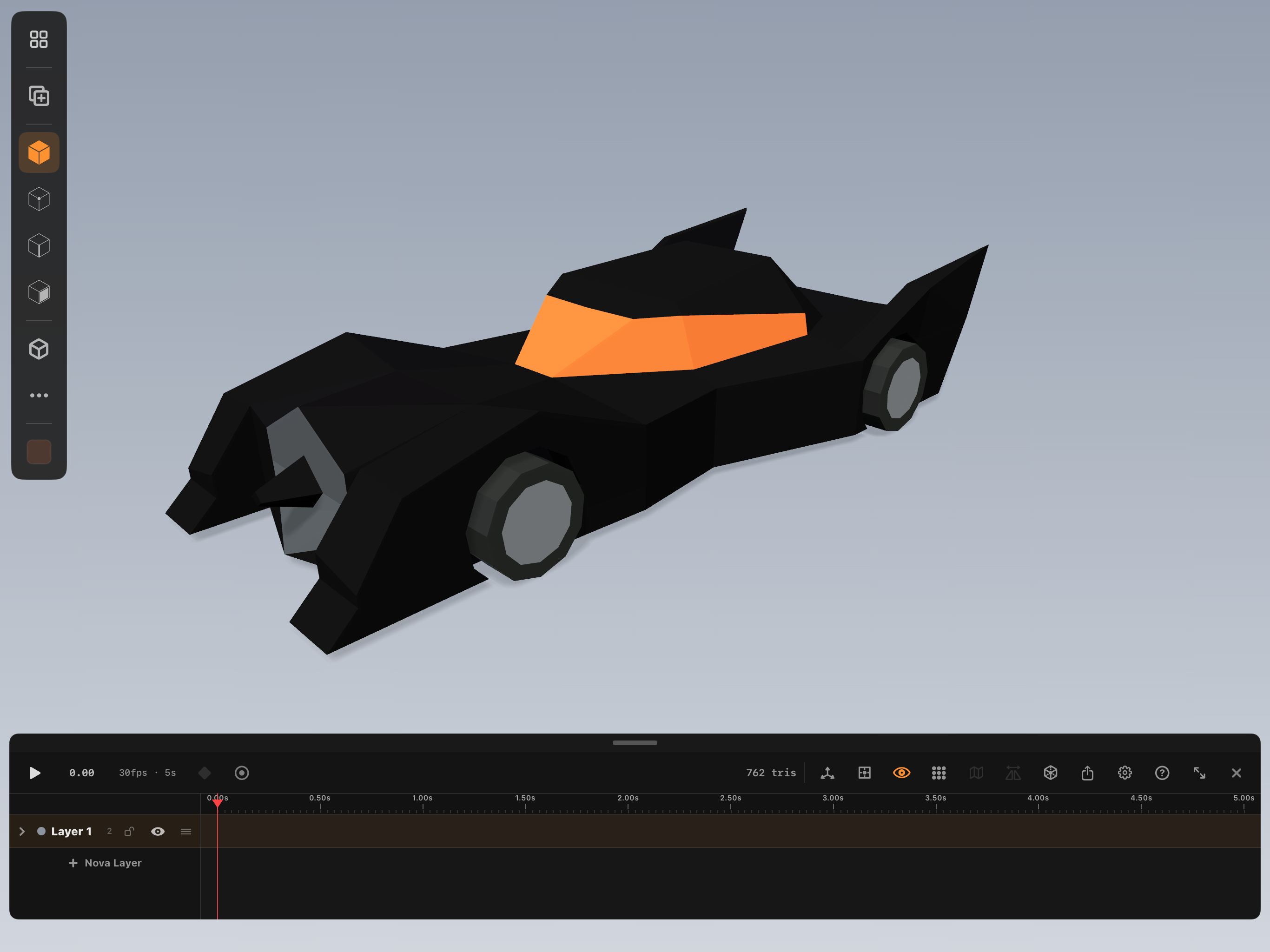Viewport: 1270px width, 952px height.
Task: Toggle the orange eye view option
Action: tap(901, 773)
